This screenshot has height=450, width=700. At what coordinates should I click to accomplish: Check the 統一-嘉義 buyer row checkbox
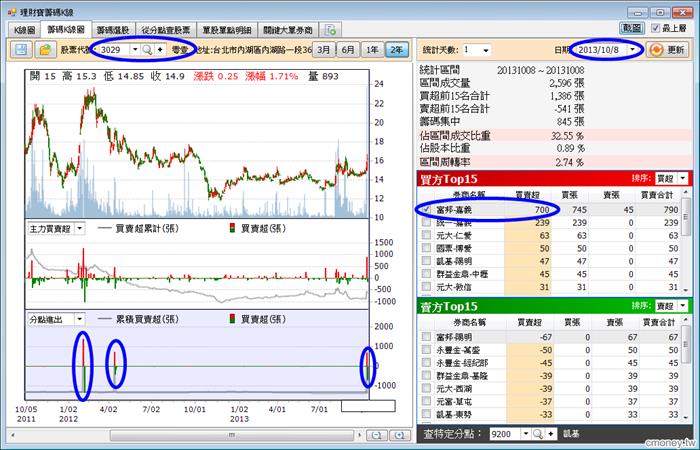point(426,222)
